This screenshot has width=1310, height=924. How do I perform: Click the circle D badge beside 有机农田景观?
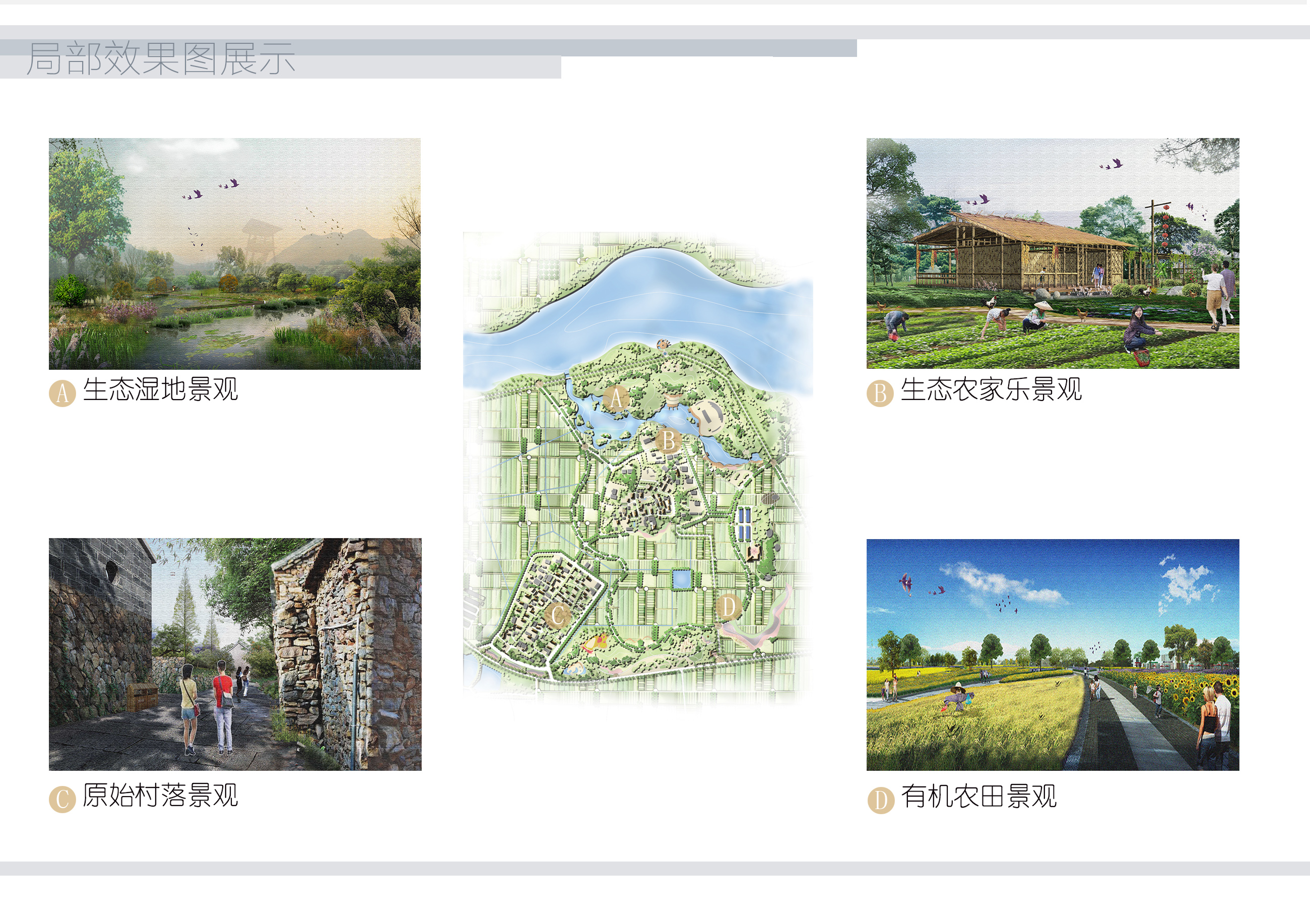[x=880, y=800]
